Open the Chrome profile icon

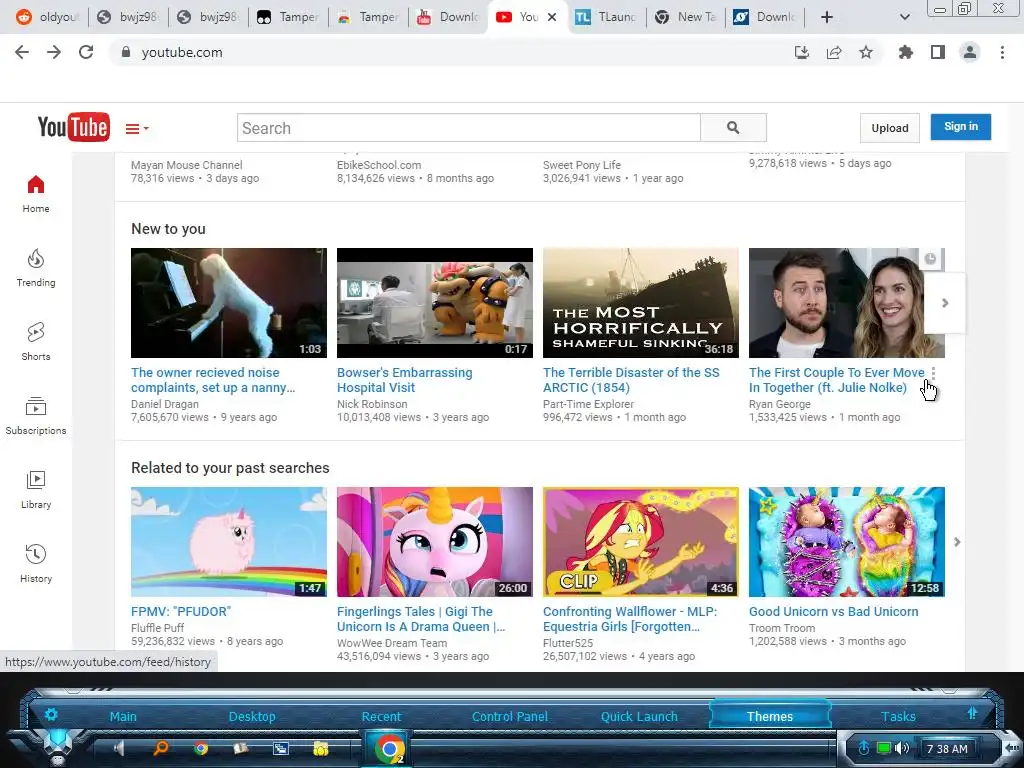coord(970,52)
